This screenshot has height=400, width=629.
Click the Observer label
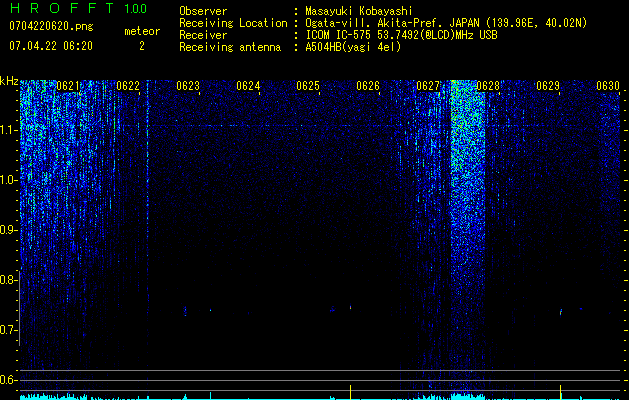pyautogui.click(x=203, y=11)
